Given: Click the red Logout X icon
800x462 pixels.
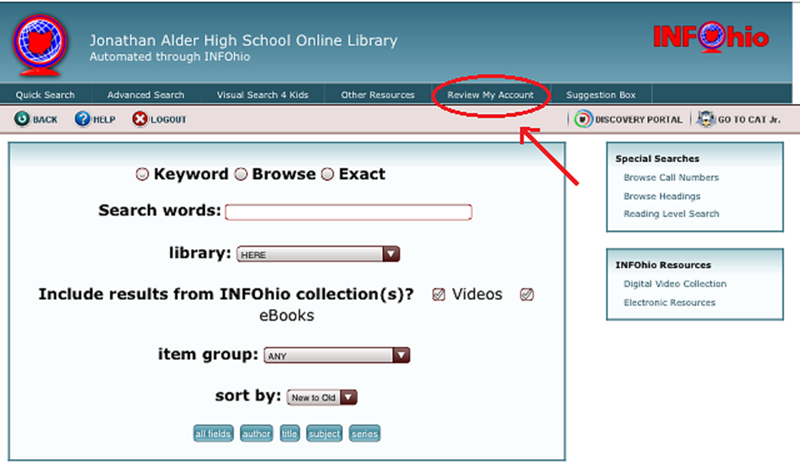Looking at the screenshot, I should click(140, 119).
